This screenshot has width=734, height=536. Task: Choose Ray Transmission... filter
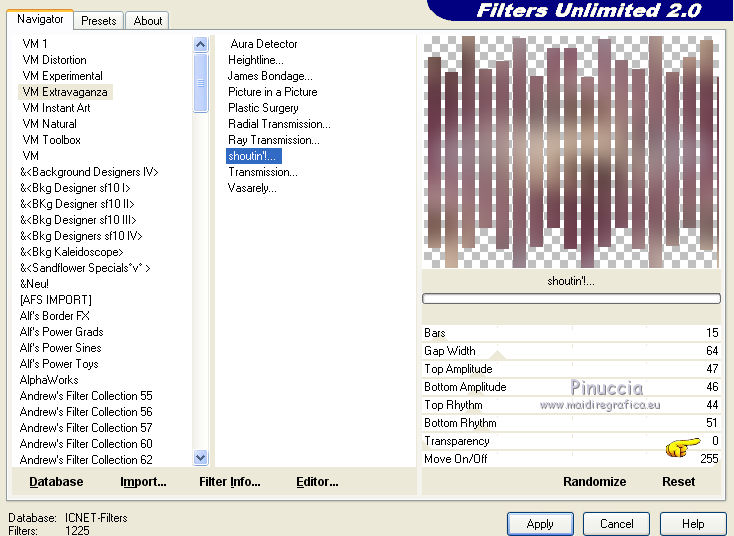pos(274,140)
